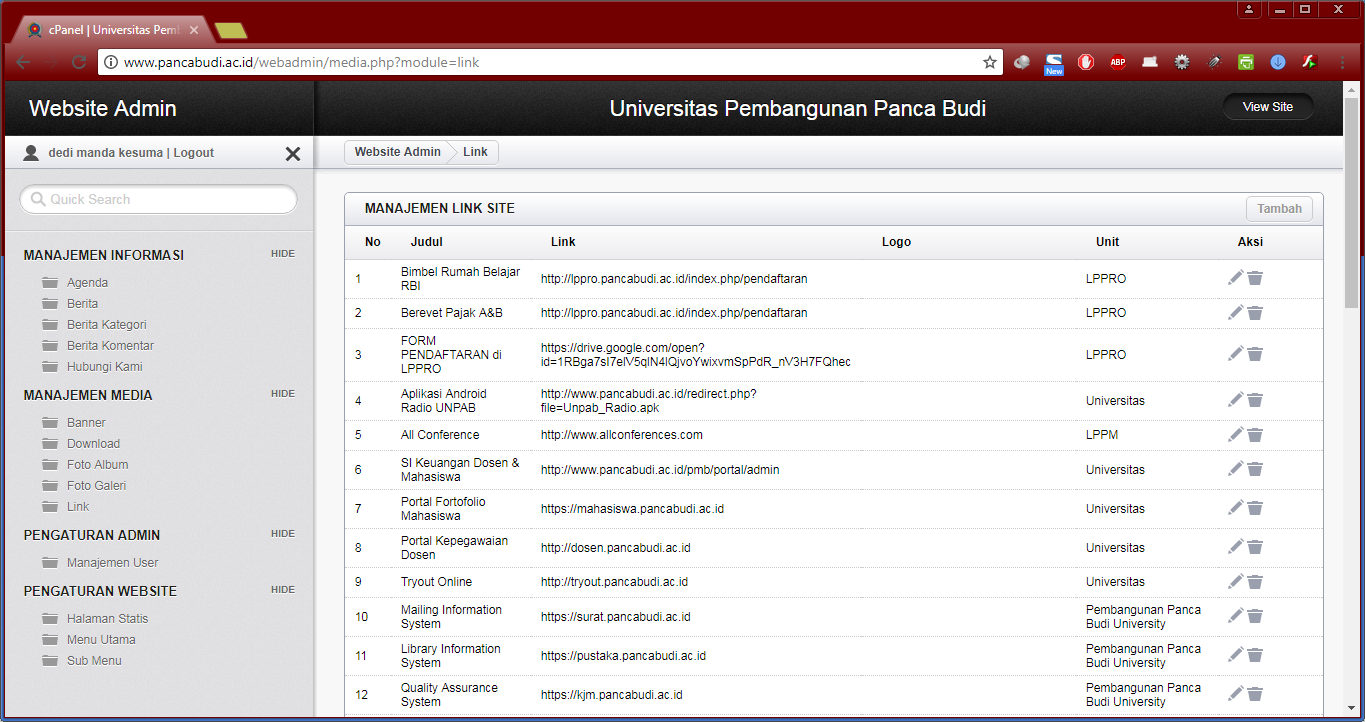This screenshot has height=722, width=1365.
Task: Delete the Library Information System link
Action: click(1255, 655)
